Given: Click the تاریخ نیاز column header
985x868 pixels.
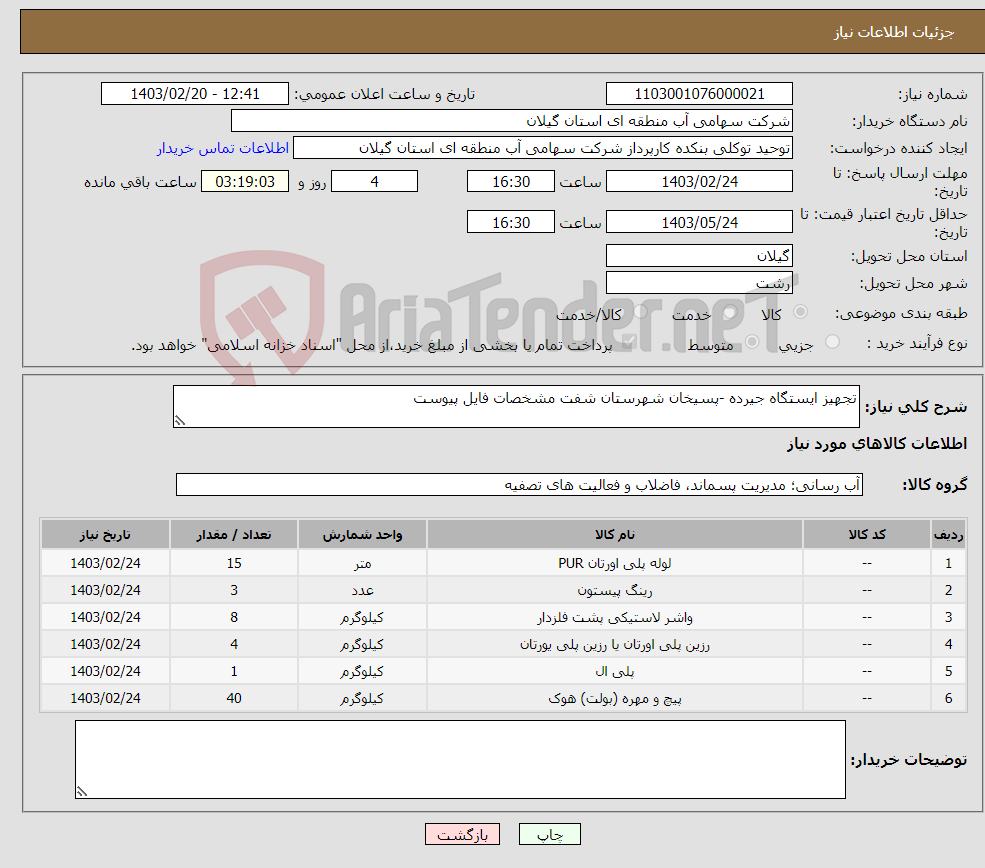Looking at the screenshot, I should (106, 534).
